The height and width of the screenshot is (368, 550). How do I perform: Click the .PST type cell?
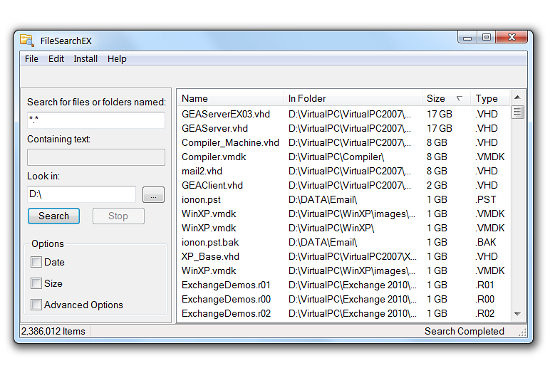(486, 200)
